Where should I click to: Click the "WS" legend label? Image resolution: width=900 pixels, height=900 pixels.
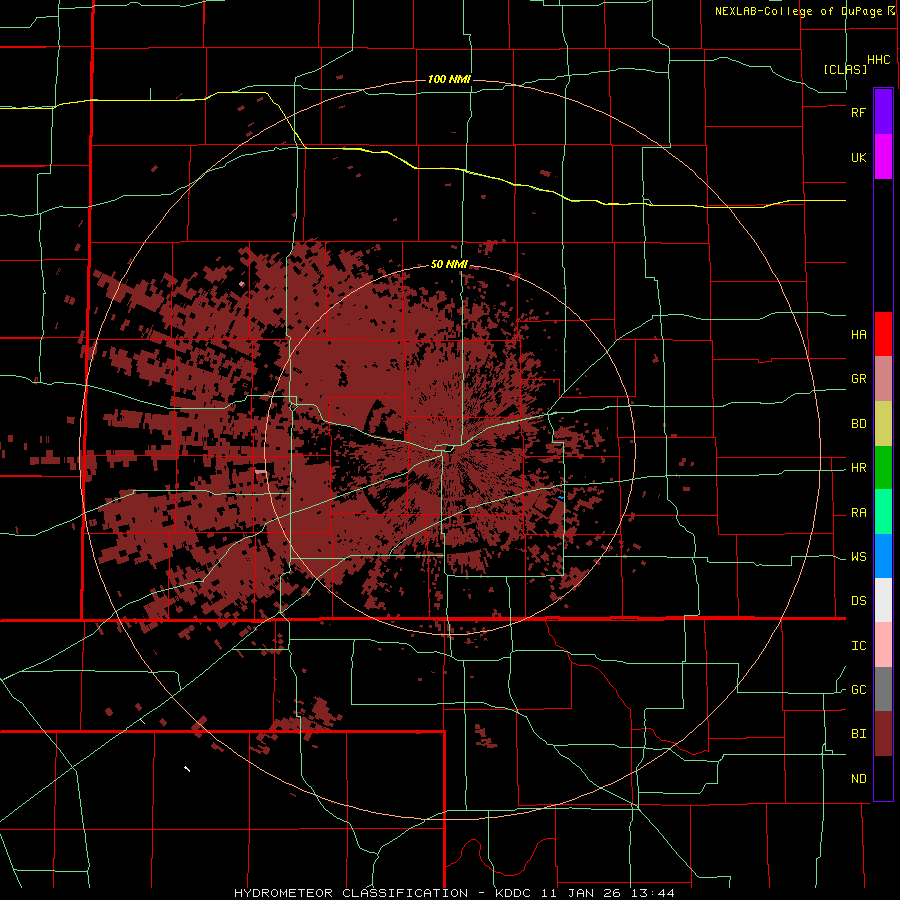[858, 557]
